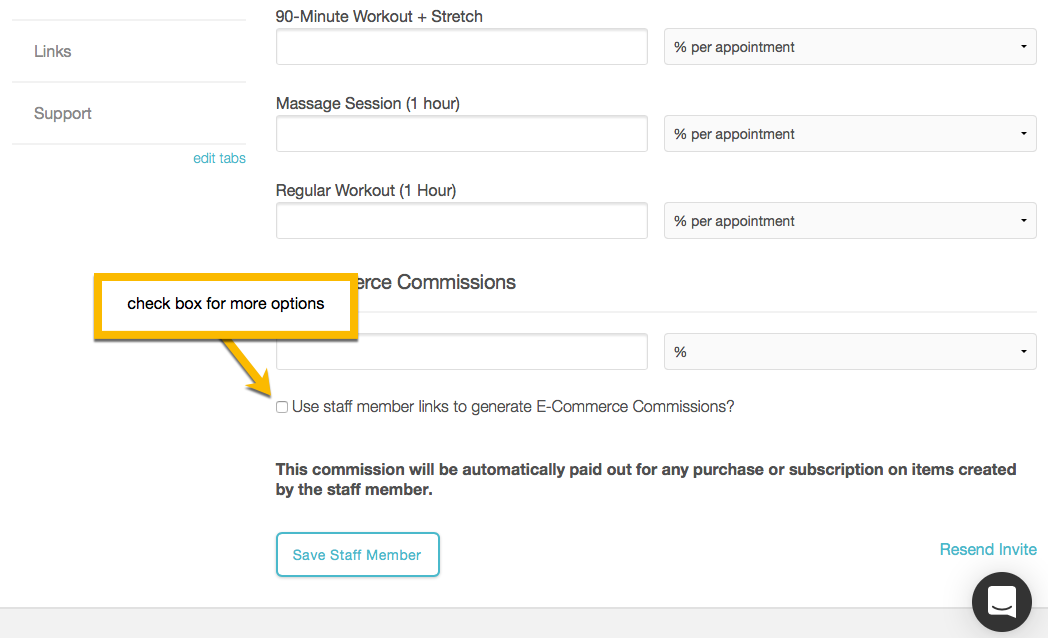Focus the 90-Minute Workout + Stretch commission field
The image size is (1048, 638).
point(461,47)
